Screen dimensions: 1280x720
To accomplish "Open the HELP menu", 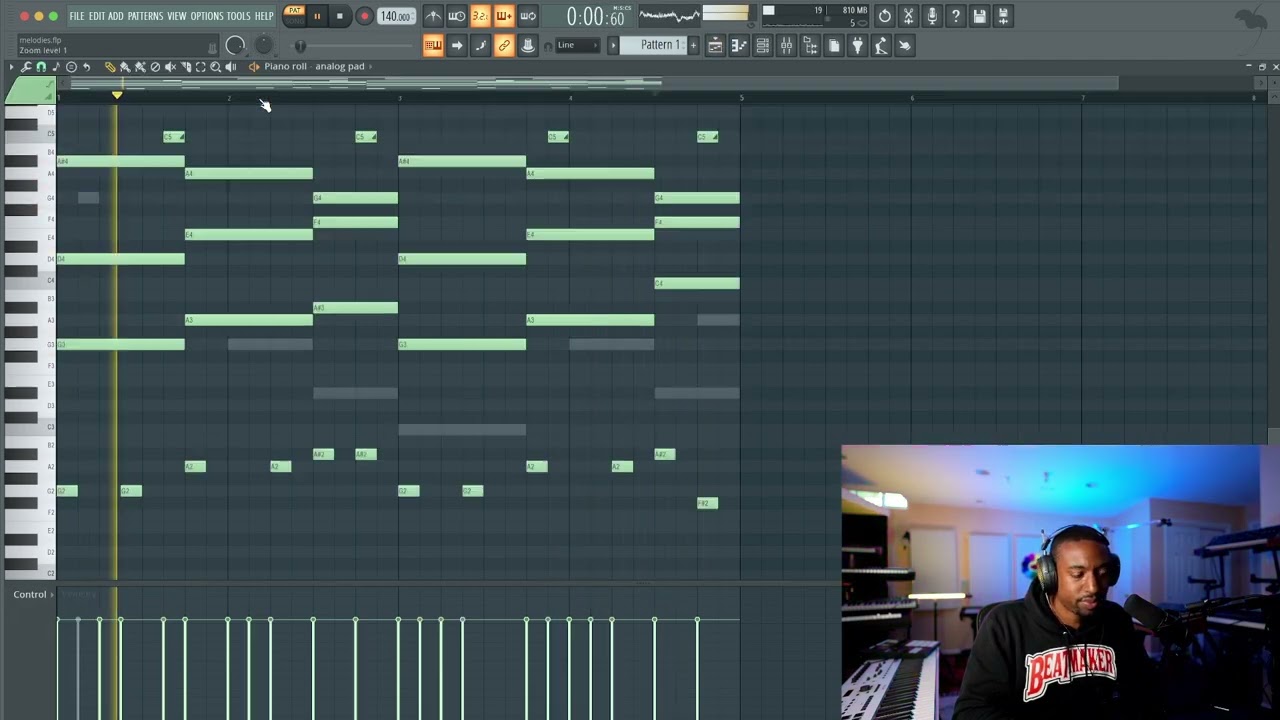I will click(x=264, y=16).
